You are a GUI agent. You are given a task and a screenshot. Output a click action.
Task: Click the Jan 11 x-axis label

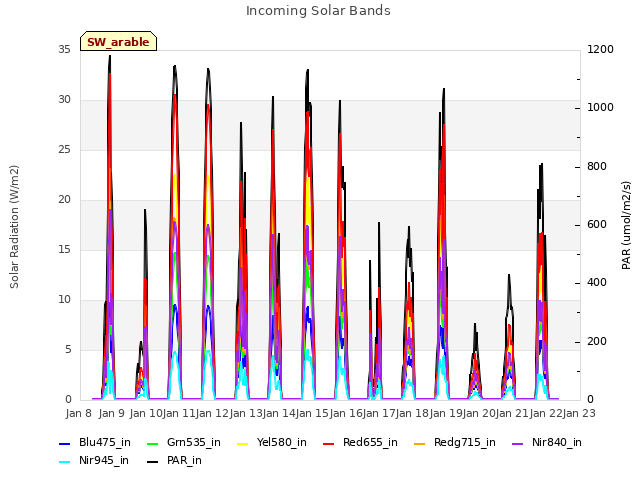point(179,413)
